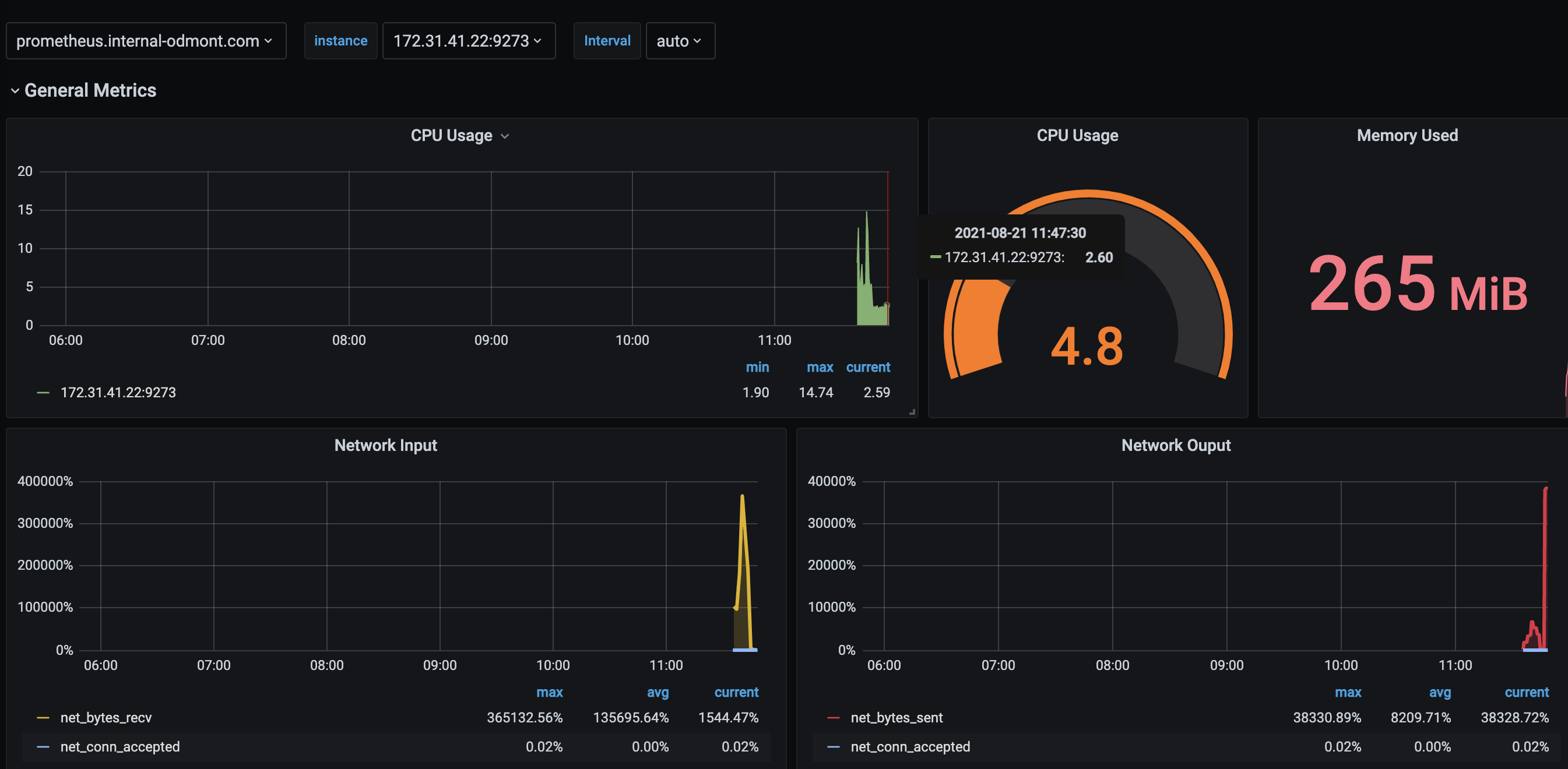
Task: Sort CPU Usage legend by max column
Action: [820, 368]
